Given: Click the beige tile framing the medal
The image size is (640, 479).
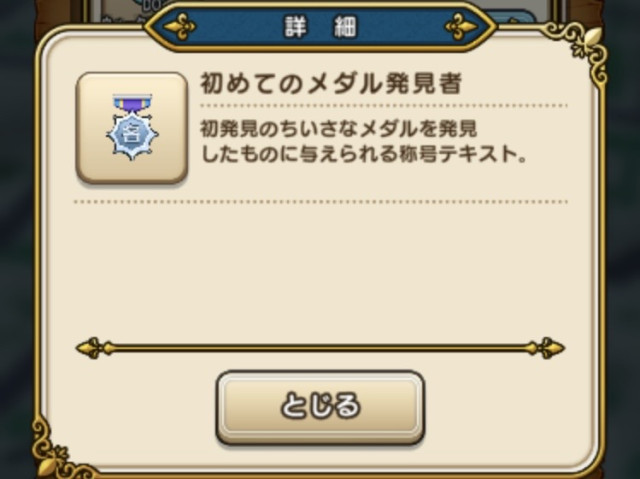Looking at the screenshot, I should click(132, 127).
